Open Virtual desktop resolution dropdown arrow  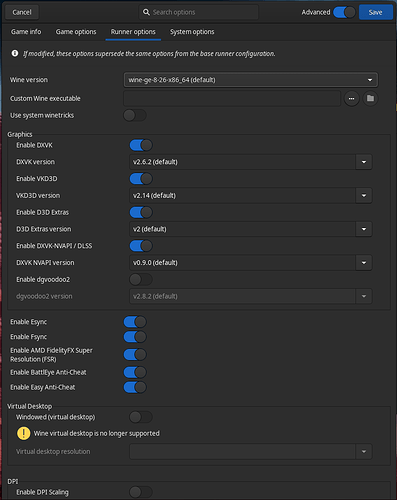tap(364, 452)
